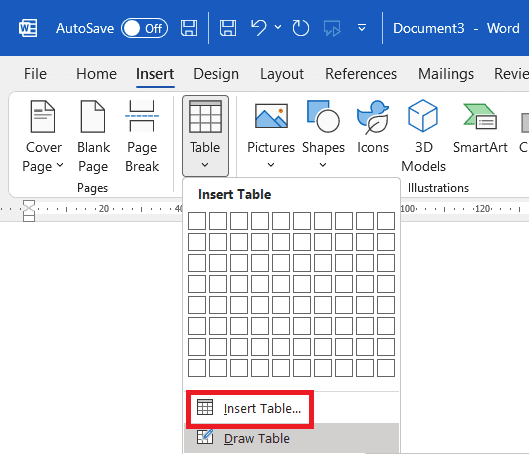Collapse the Table dropdown button
The height and width of the screenshot is (466, 529).
point(205,136)
